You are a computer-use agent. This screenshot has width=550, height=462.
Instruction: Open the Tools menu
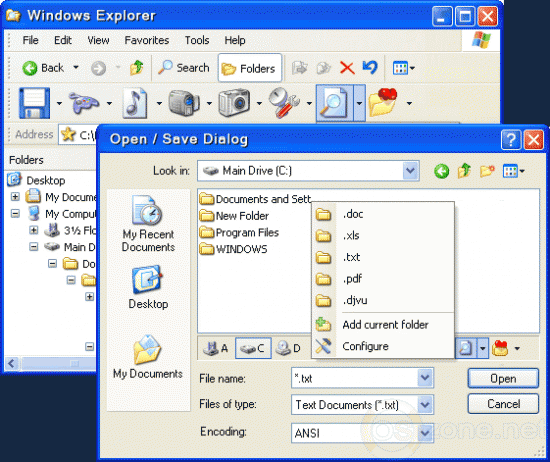197,40
